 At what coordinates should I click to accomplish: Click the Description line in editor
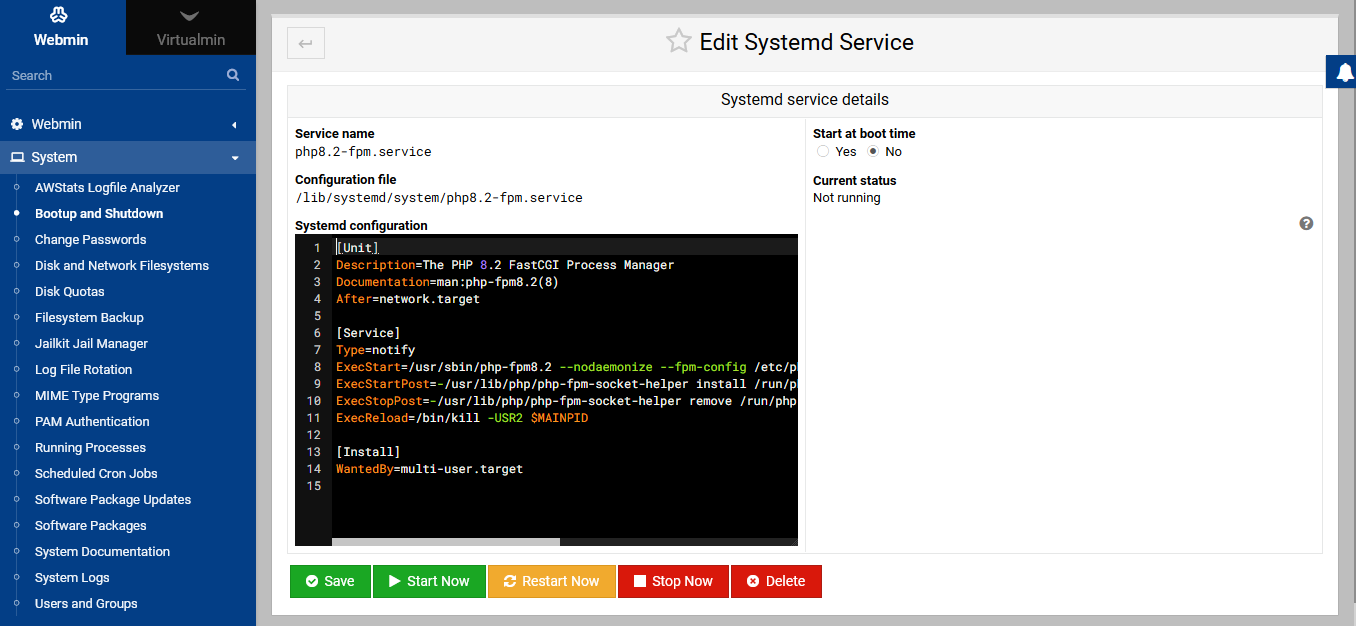[x=505, y=265]
